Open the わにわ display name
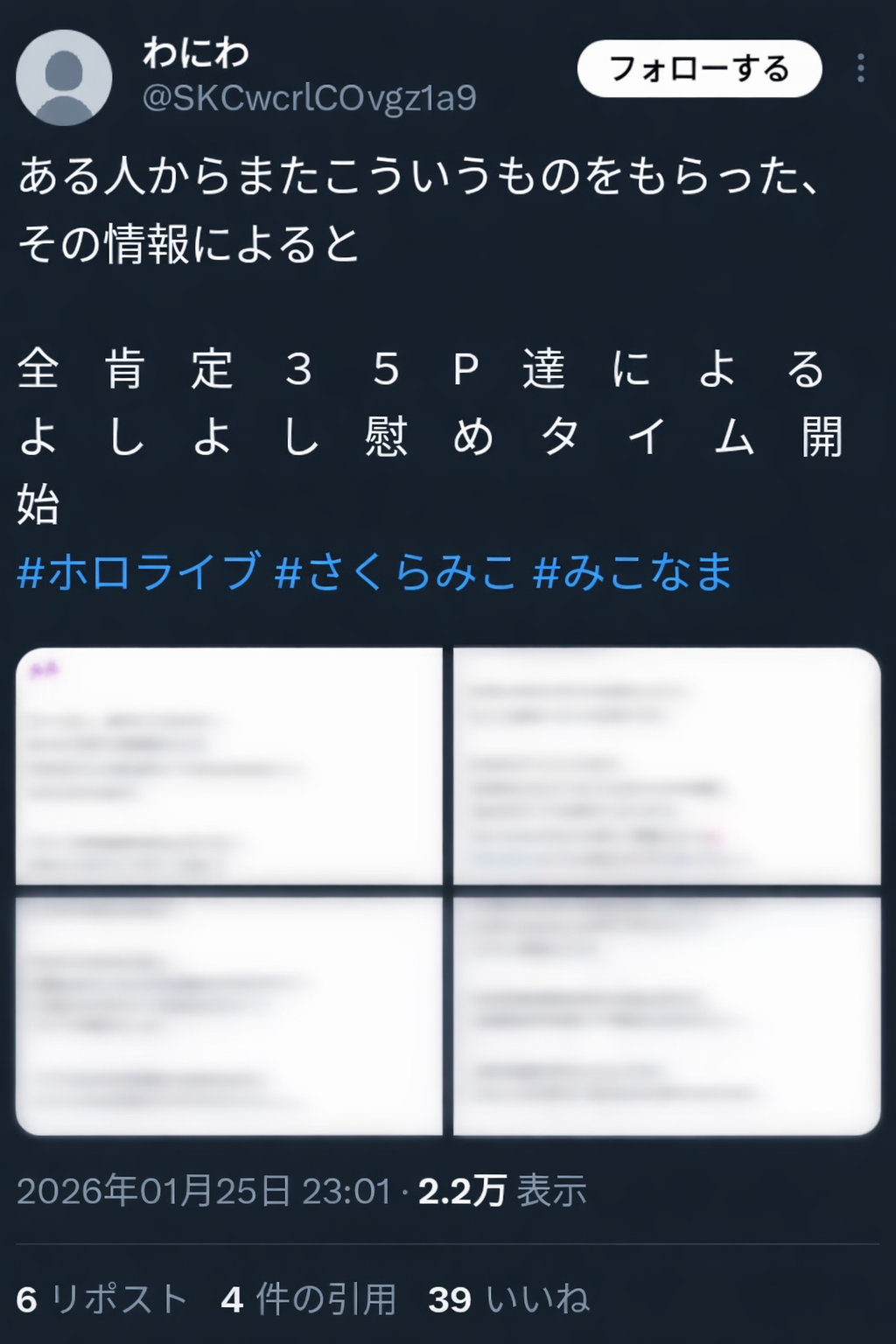Image resolution: width=896 pixels, height=1344 pixels. (x=196, y=53)
